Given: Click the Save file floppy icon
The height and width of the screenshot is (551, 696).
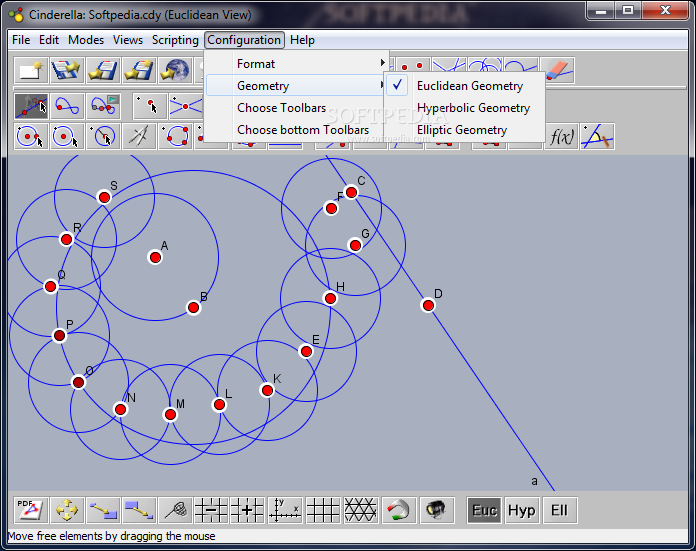Looking at the screenshot, I should tap(103, 70).
